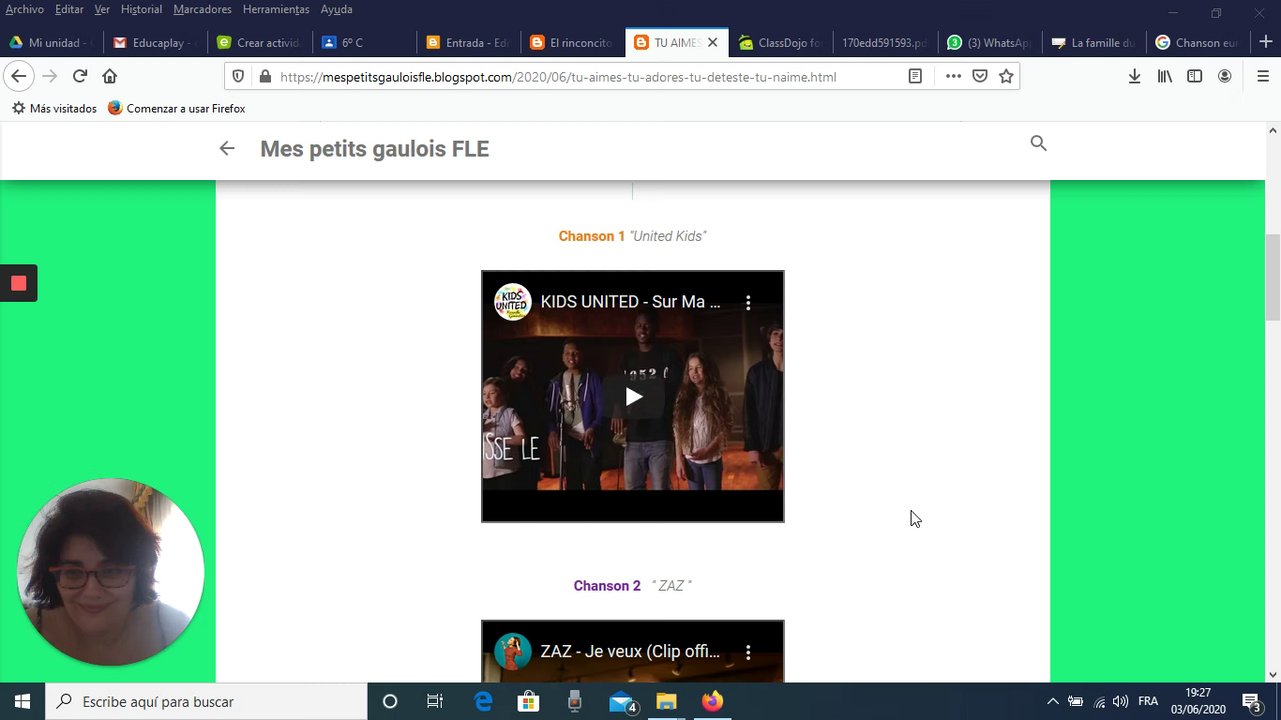Reload the page with the refresh icon
The height and width of the screenshot is (720, 1281).
[80, 76]
